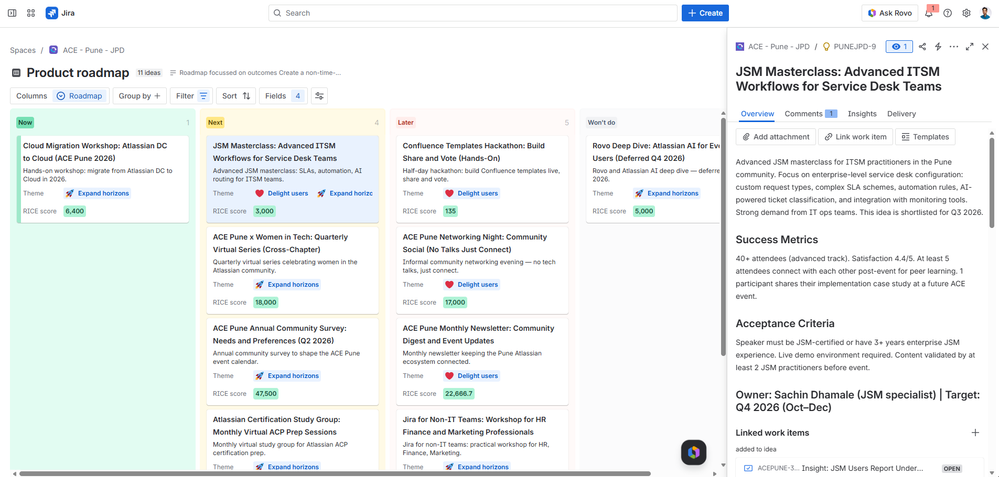Click the automation lightning icon
This screenshot has width=999, height=477.
(x=938, y=46)
